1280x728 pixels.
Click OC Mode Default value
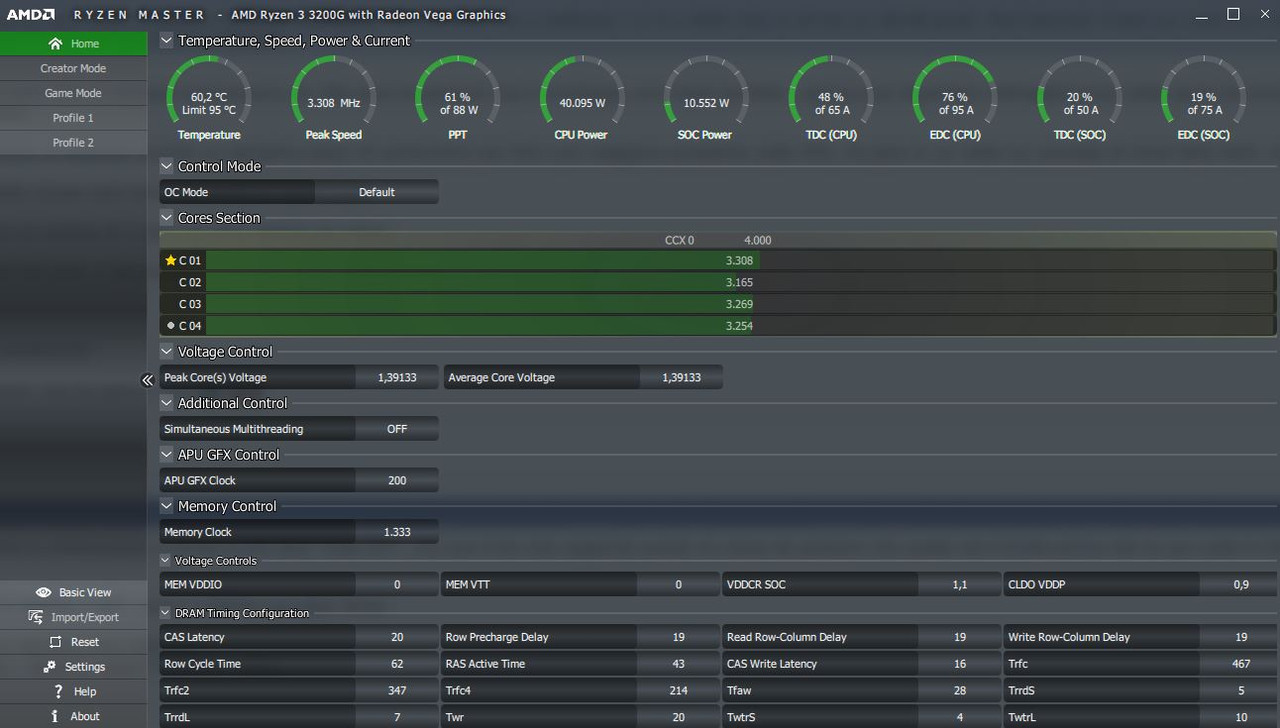coord(377,192)
